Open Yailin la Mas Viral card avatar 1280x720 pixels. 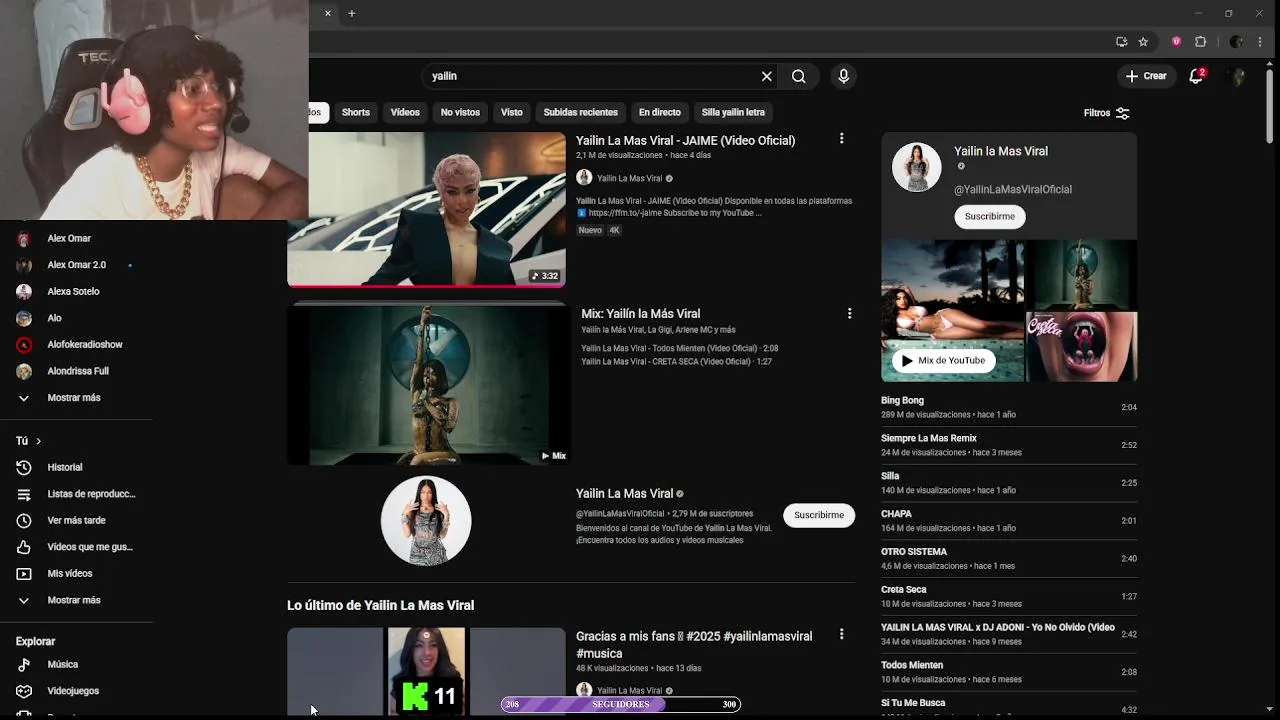pos(917,167)
